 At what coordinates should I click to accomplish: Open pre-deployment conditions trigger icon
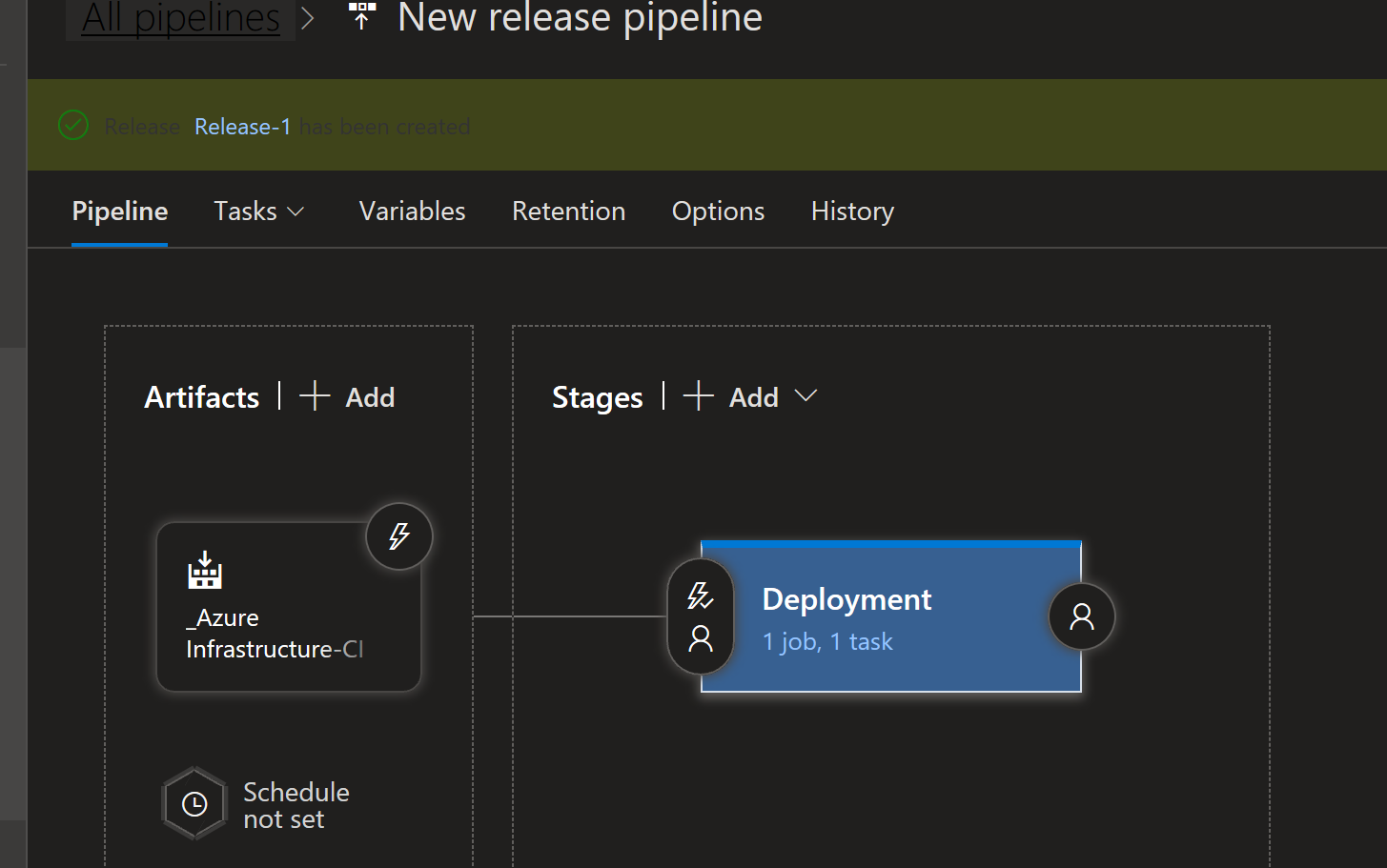click(x=701, y=596)
